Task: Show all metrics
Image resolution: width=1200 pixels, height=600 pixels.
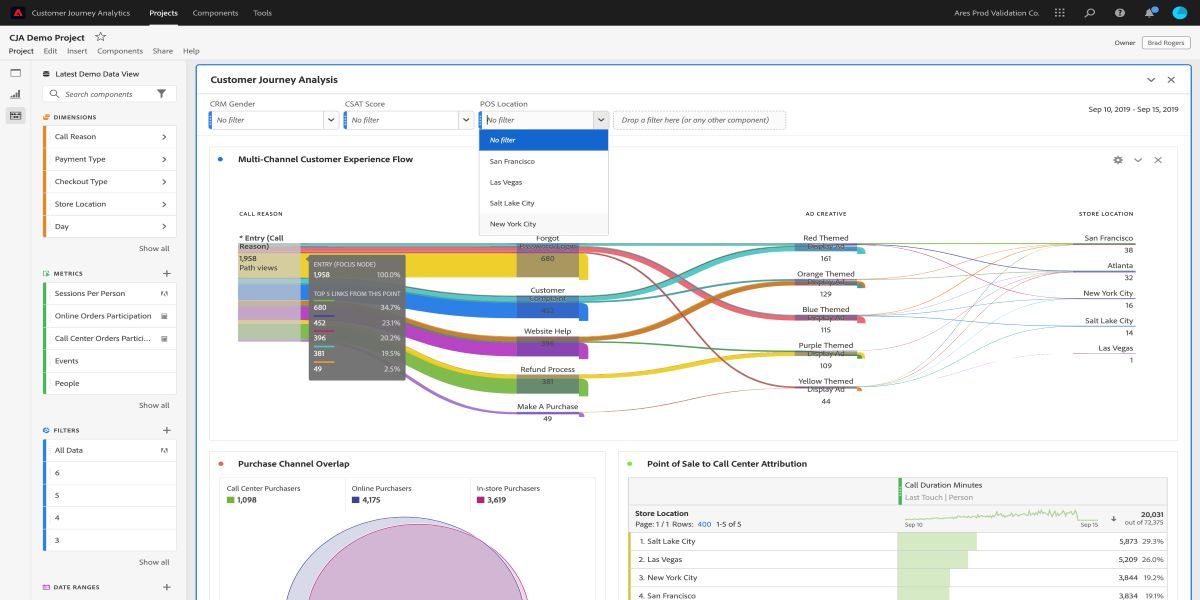Action: [154, 405]
